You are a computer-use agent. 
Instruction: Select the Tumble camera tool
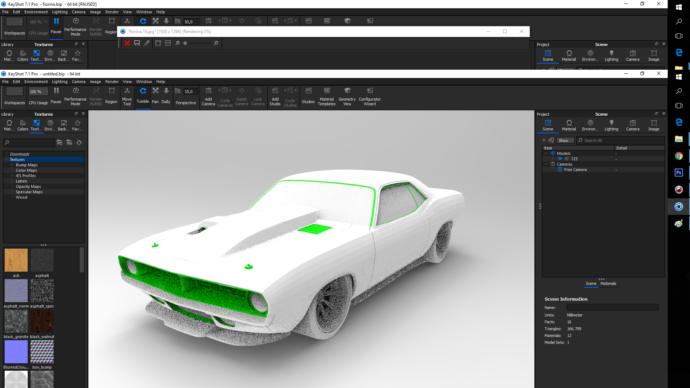click(143, 95)
